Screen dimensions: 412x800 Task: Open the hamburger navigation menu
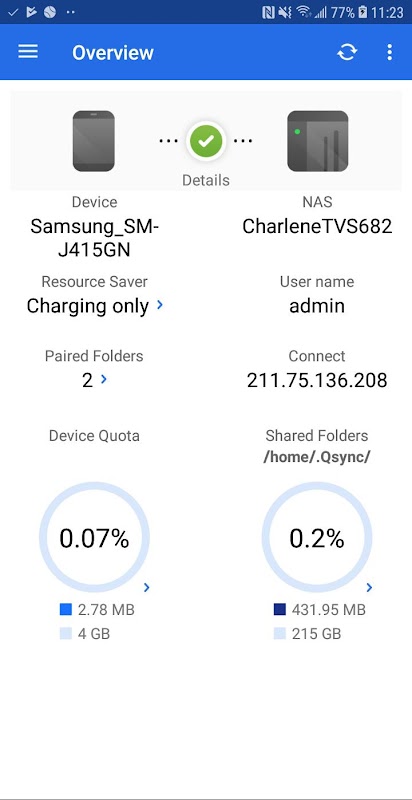(28, 52)
